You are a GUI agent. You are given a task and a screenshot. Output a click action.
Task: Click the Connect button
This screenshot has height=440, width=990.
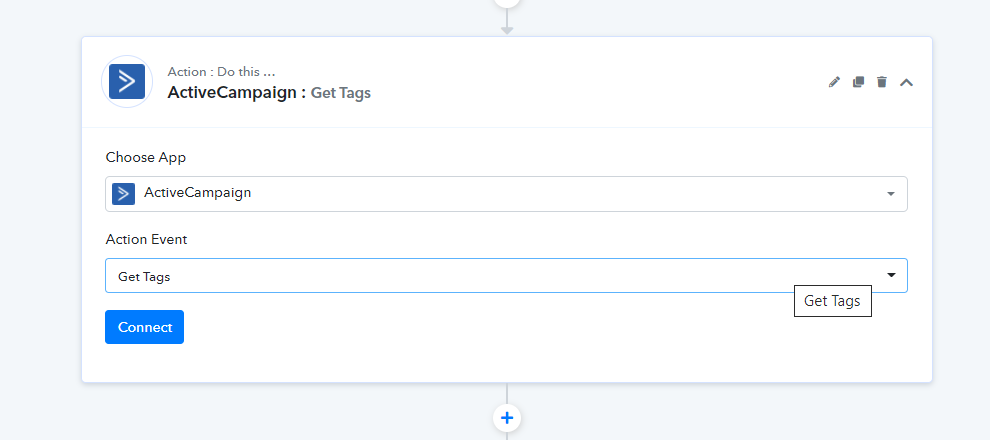(x=145, y=327)
